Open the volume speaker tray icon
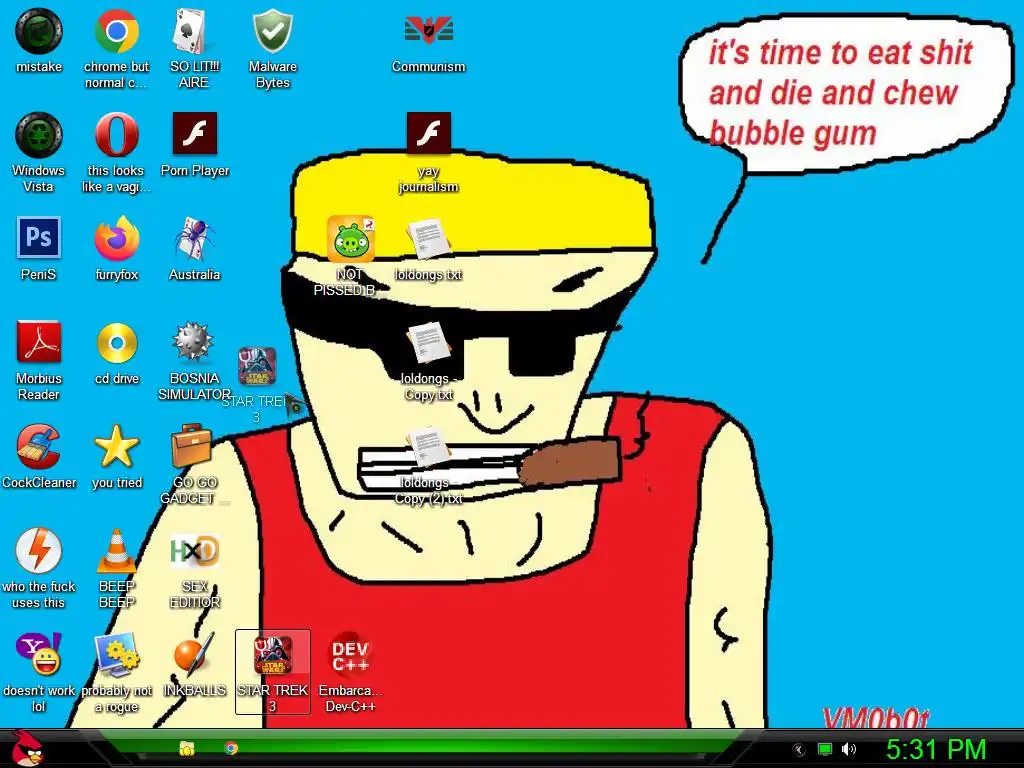This screenshot has height=768, width=1024. point(848,749)
